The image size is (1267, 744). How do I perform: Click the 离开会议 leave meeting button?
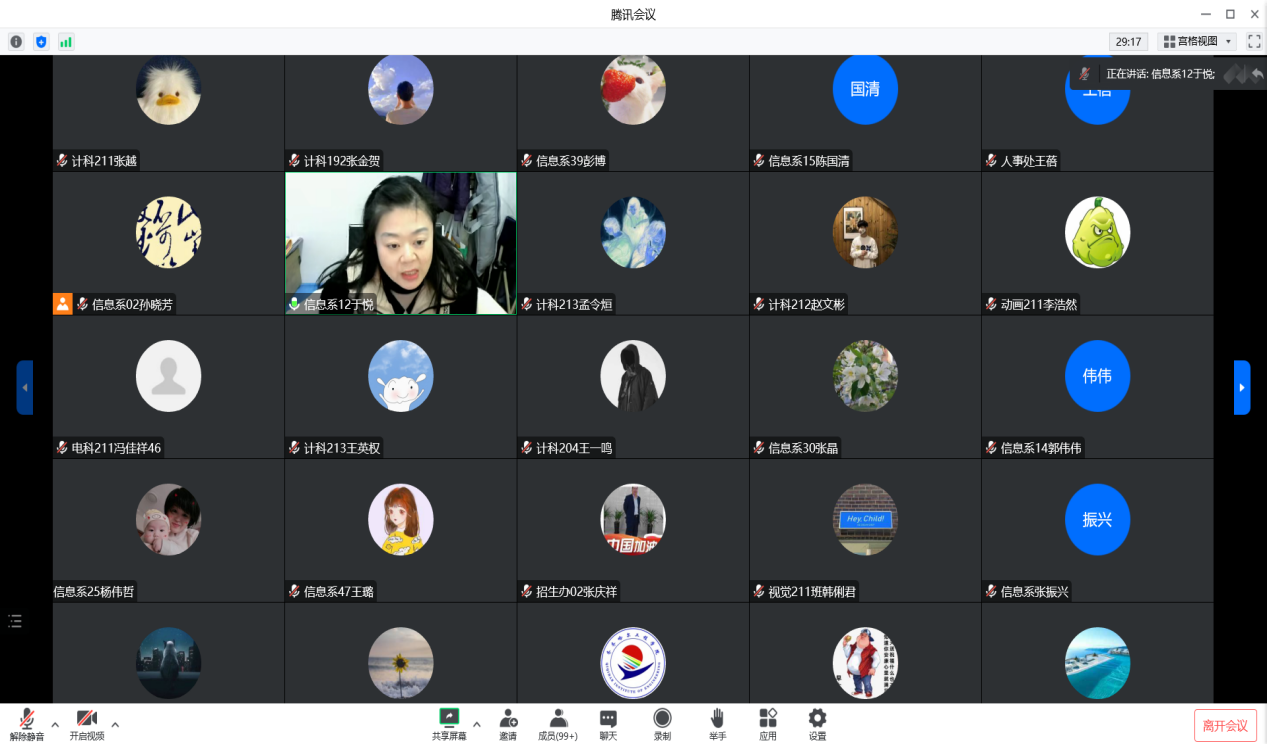tap(1225, 725)
